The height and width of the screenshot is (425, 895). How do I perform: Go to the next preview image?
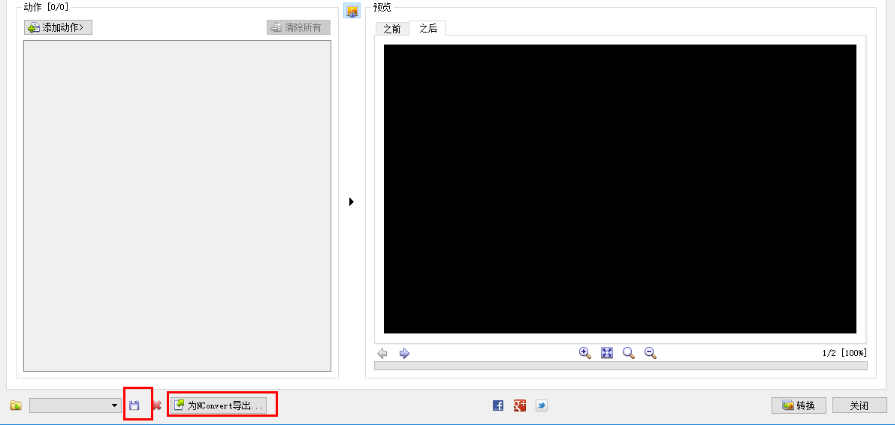(404, 354)
